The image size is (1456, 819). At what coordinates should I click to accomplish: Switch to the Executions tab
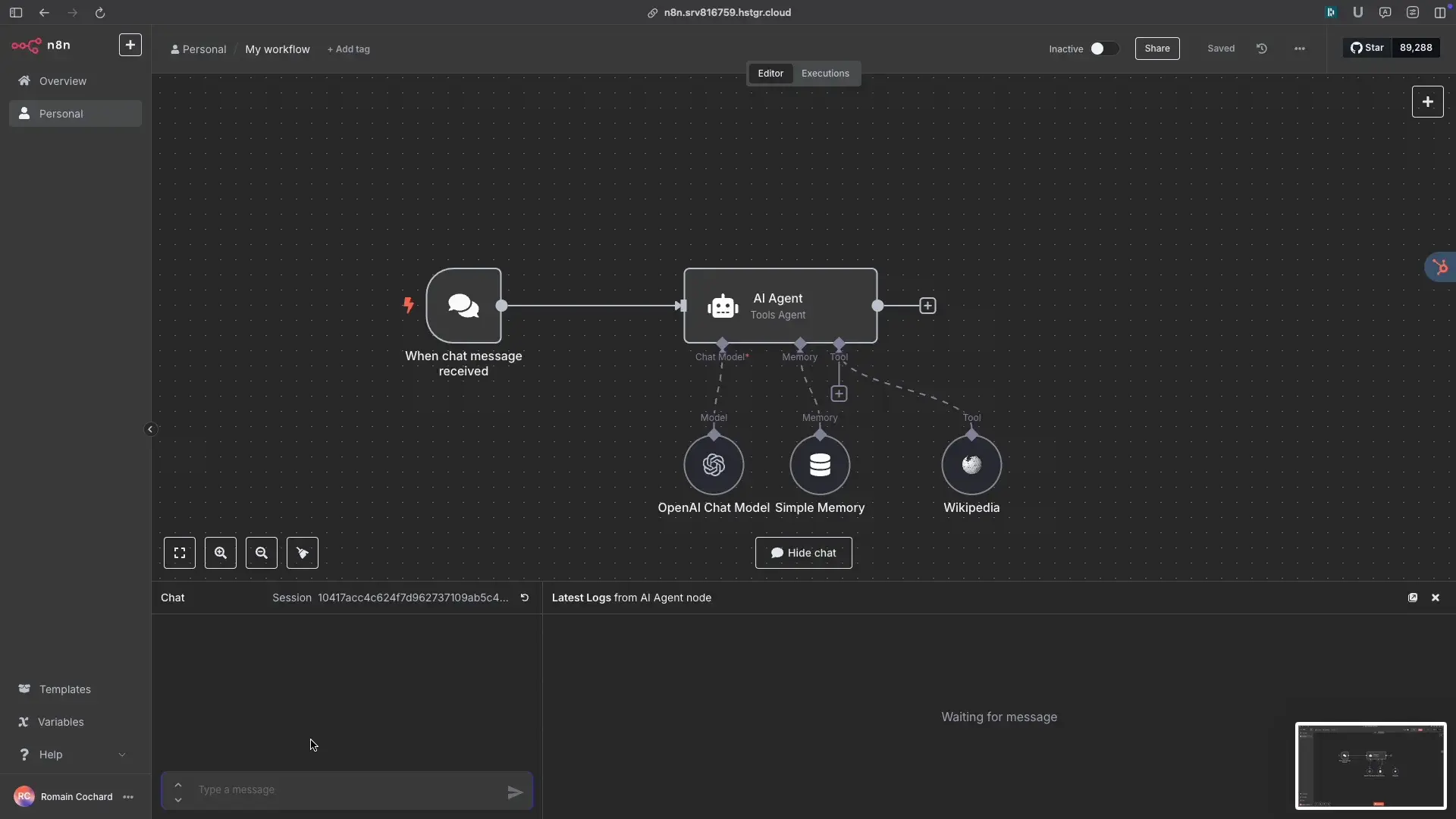[x=825, y=74]
